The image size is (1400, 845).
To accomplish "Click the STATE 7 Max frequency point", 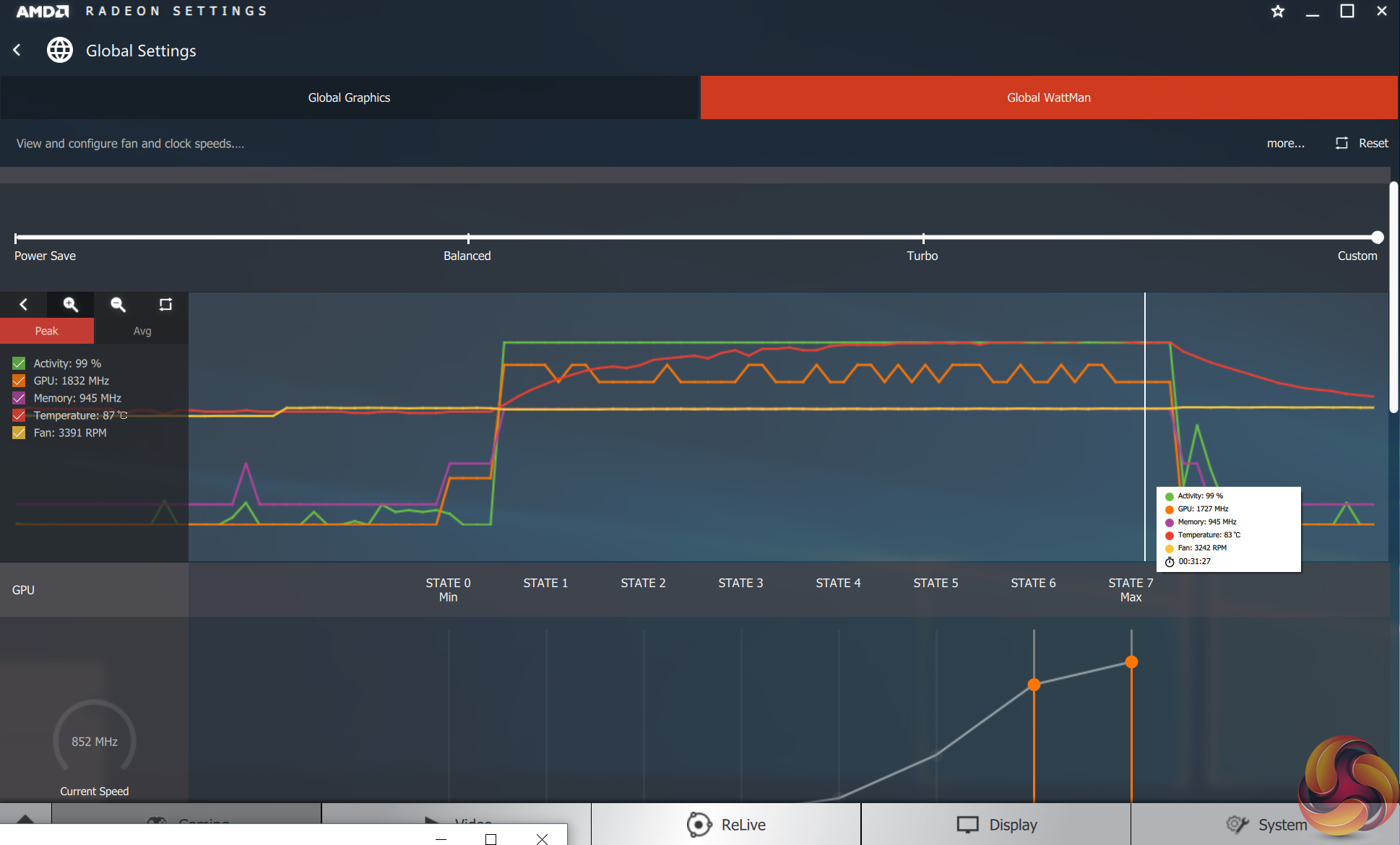I will pyautogui.click(x=1131, y=662).
